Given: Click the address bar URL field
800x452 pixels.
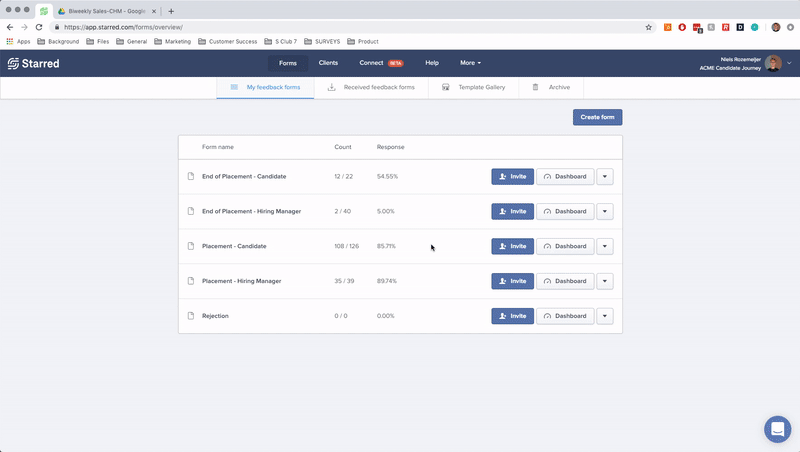Looking at the screenshot, I should coord(347,27).
